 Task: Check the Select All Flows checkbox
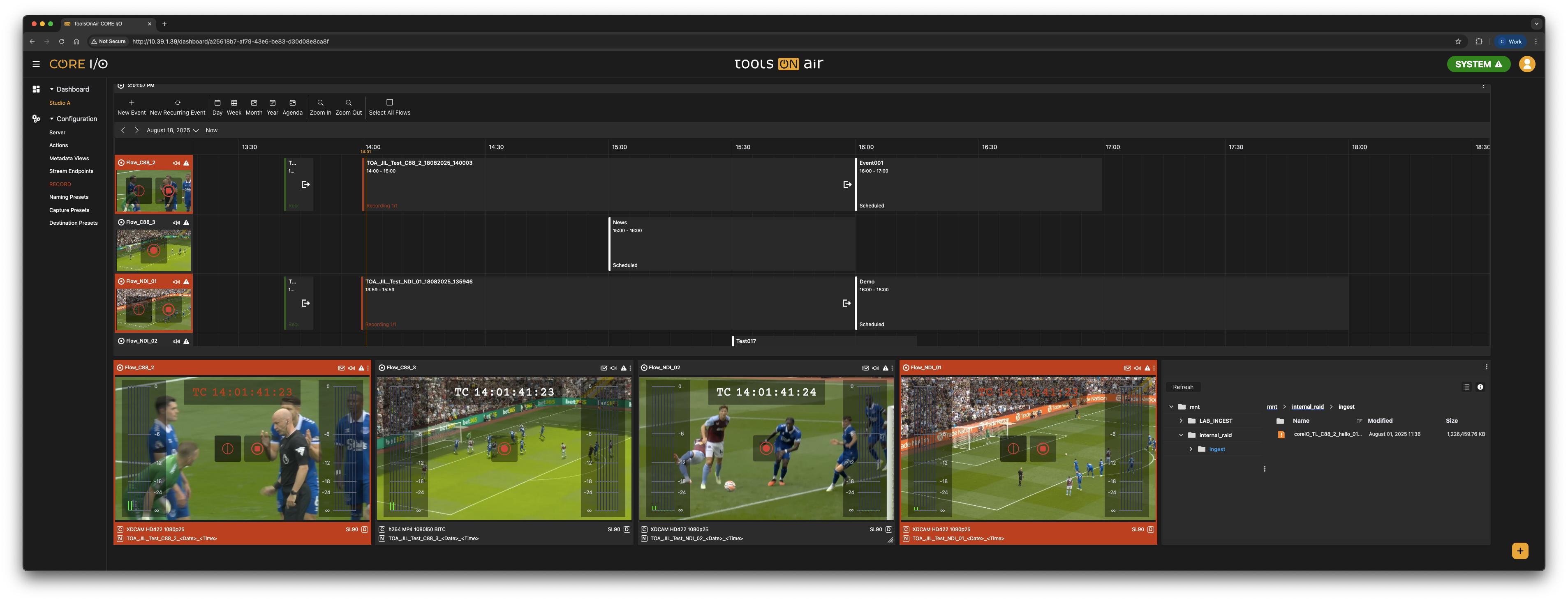(x=390, y=102)
